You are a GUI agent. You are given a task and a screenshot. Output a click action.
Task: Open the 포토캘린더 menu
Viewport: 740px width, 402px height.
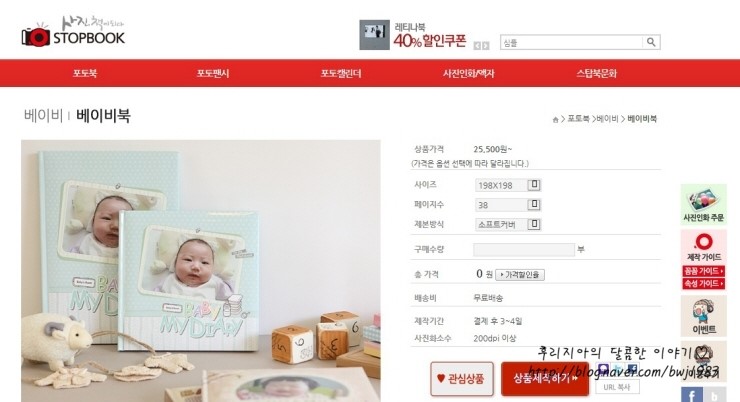(341, 73)
